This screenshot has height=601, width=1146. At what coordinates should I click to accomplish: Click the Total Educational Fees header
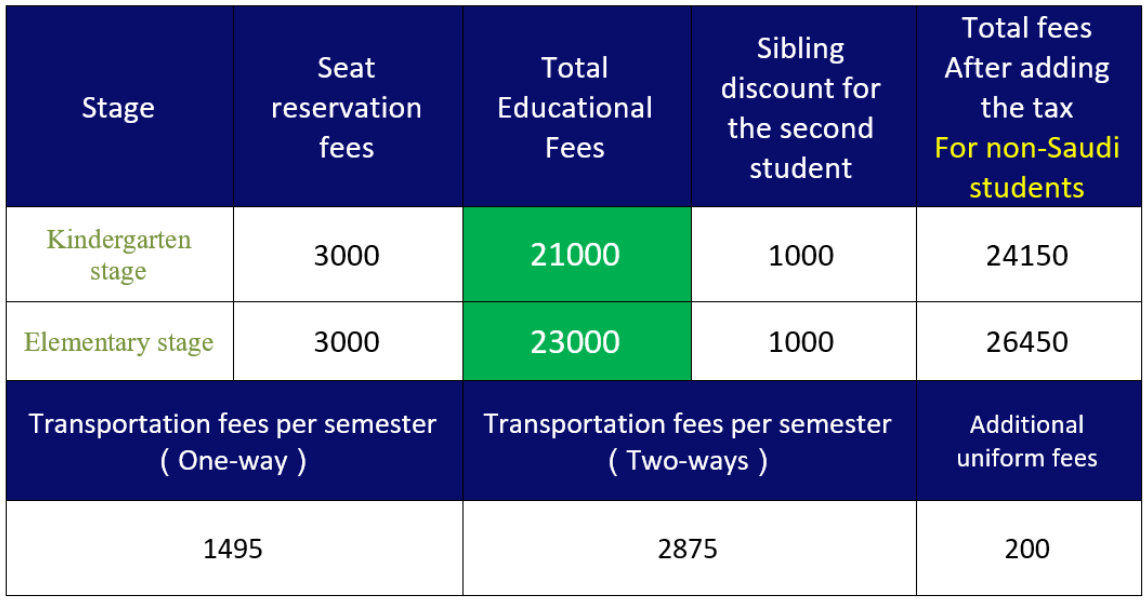point(577,107)
